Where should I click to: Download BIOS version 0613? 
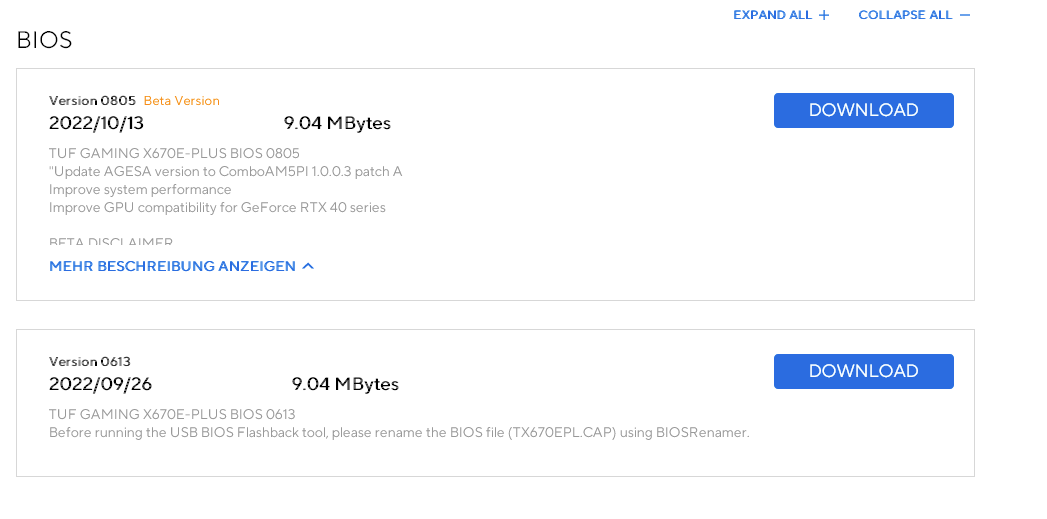[x=863, y=371]
